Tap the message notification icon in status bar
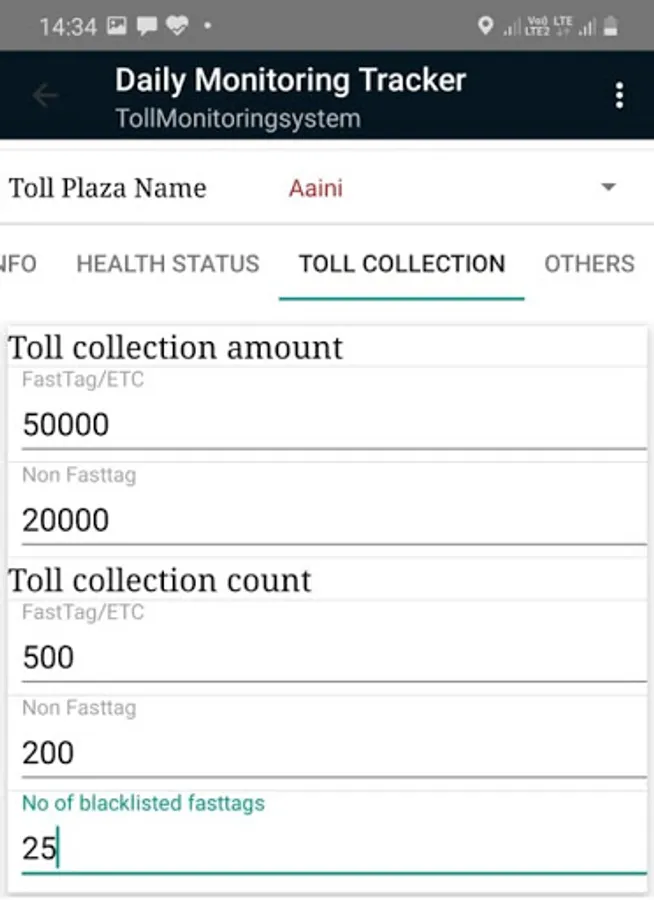 (x=147, y=27)
